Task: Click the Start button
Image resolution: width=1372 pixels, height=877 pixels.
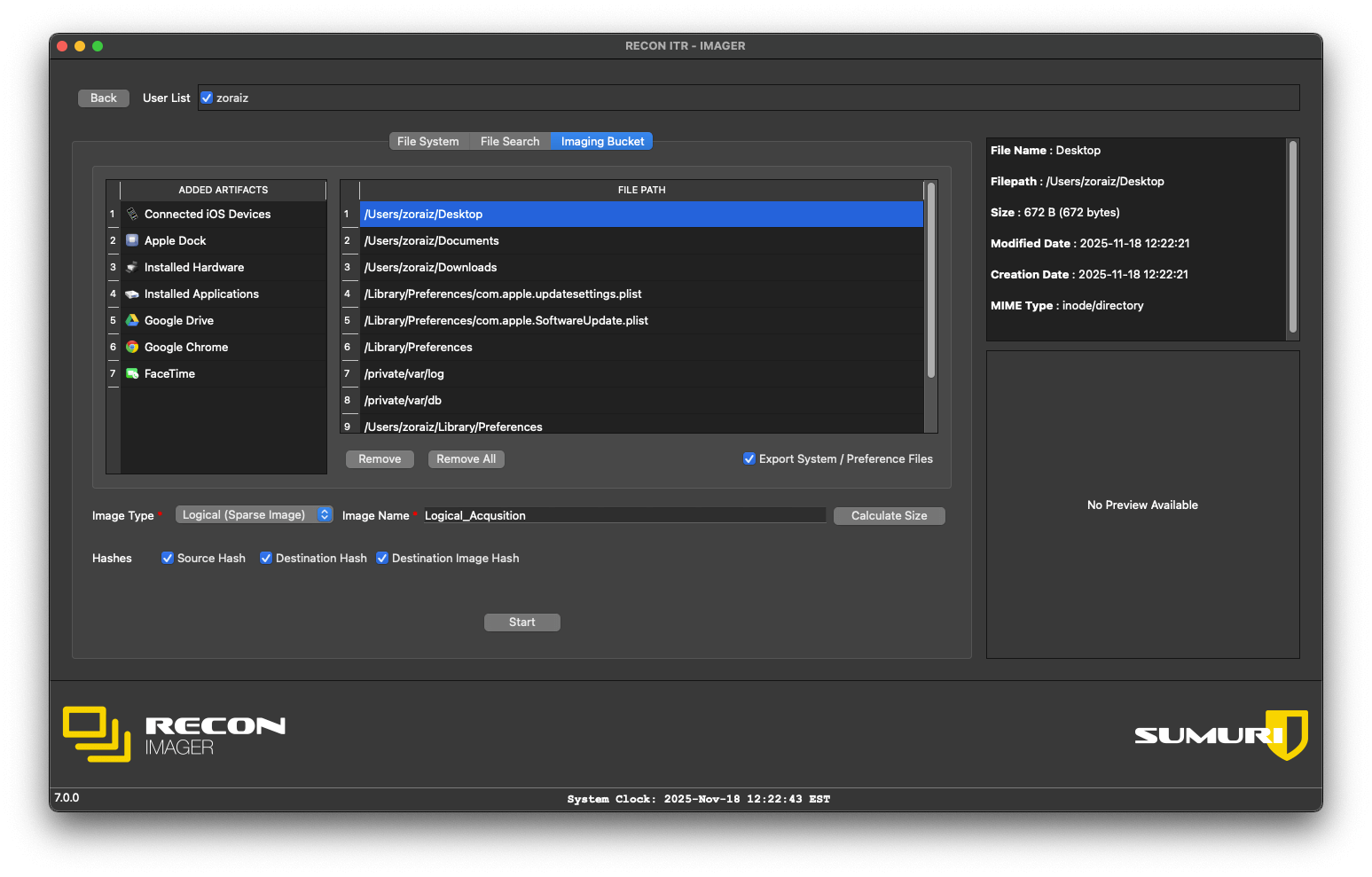Action: coord(521,623)
